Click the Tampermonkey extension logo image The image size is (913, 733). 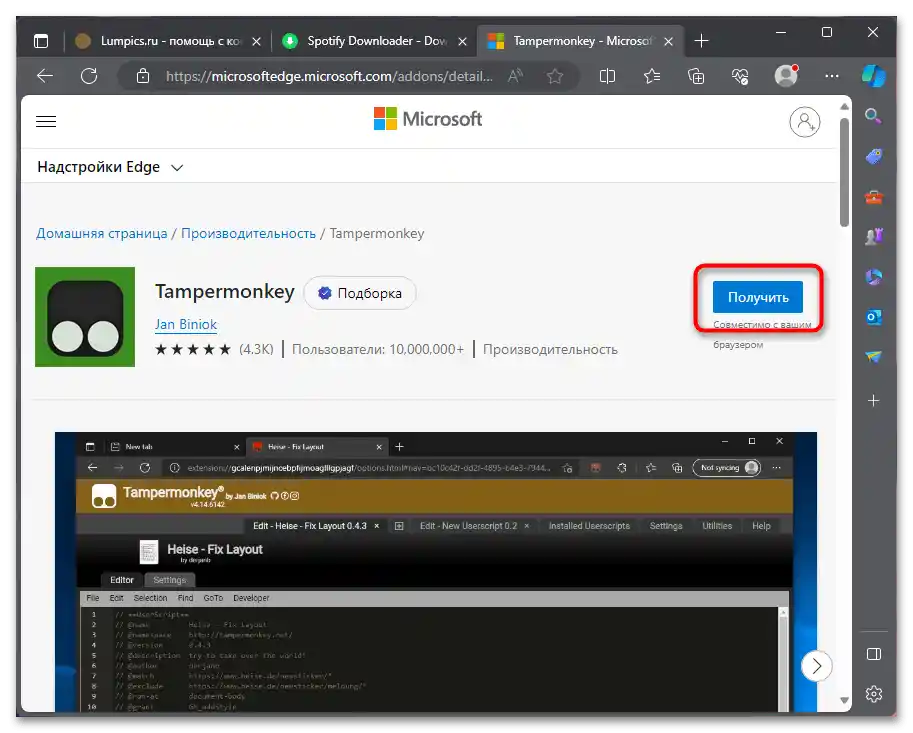point(85,317)
